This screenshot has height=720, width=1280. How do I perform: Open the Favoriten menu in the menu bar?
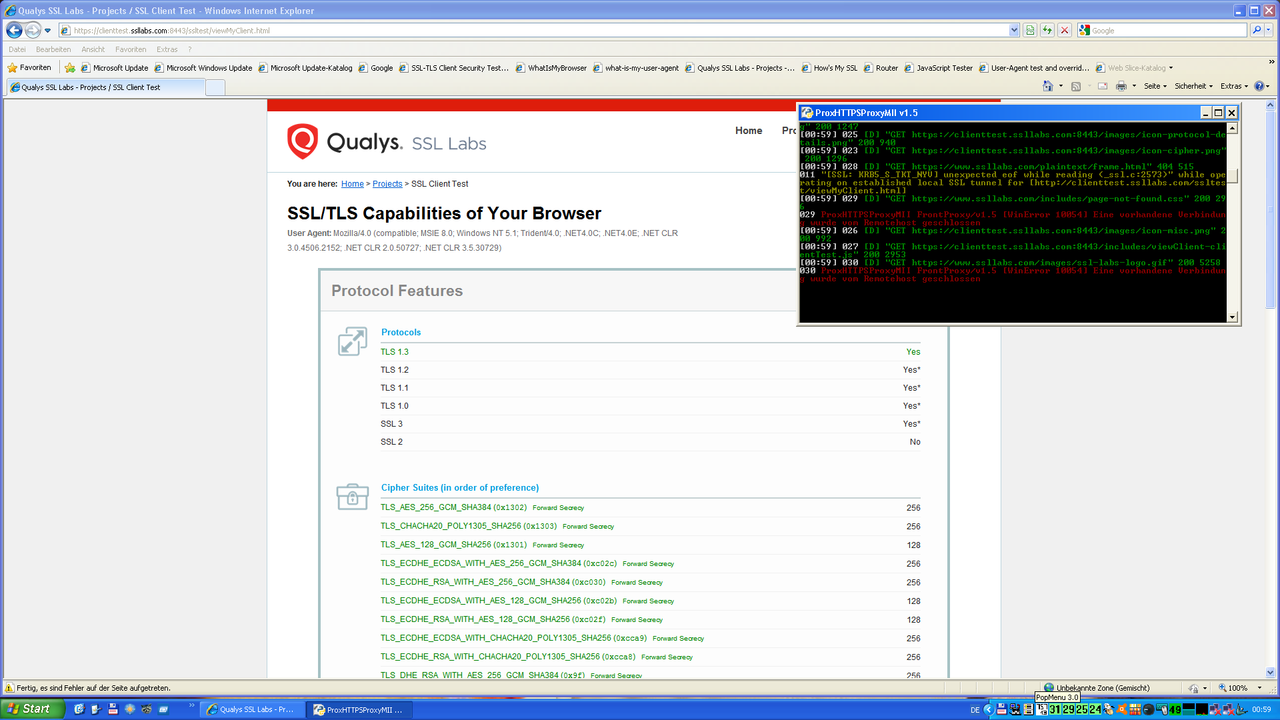pos(131,49)
